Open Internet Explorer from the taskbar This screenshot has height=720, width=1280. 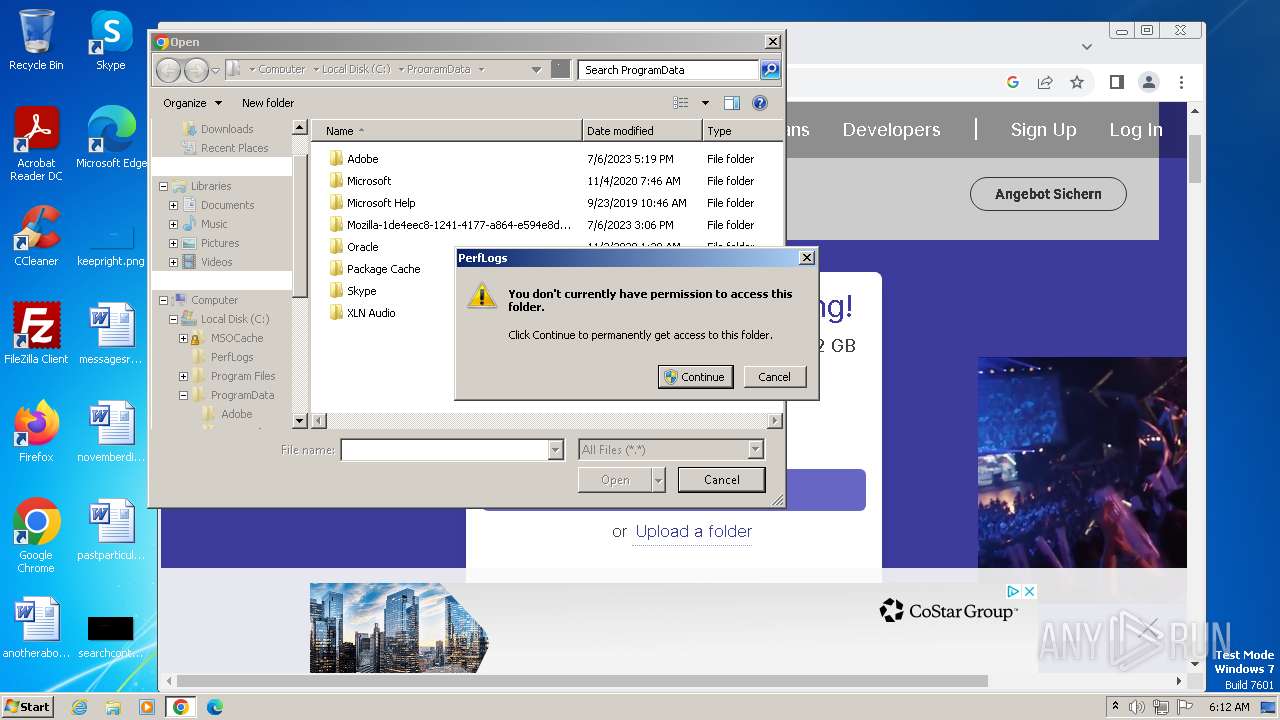(x=79, y=707)
